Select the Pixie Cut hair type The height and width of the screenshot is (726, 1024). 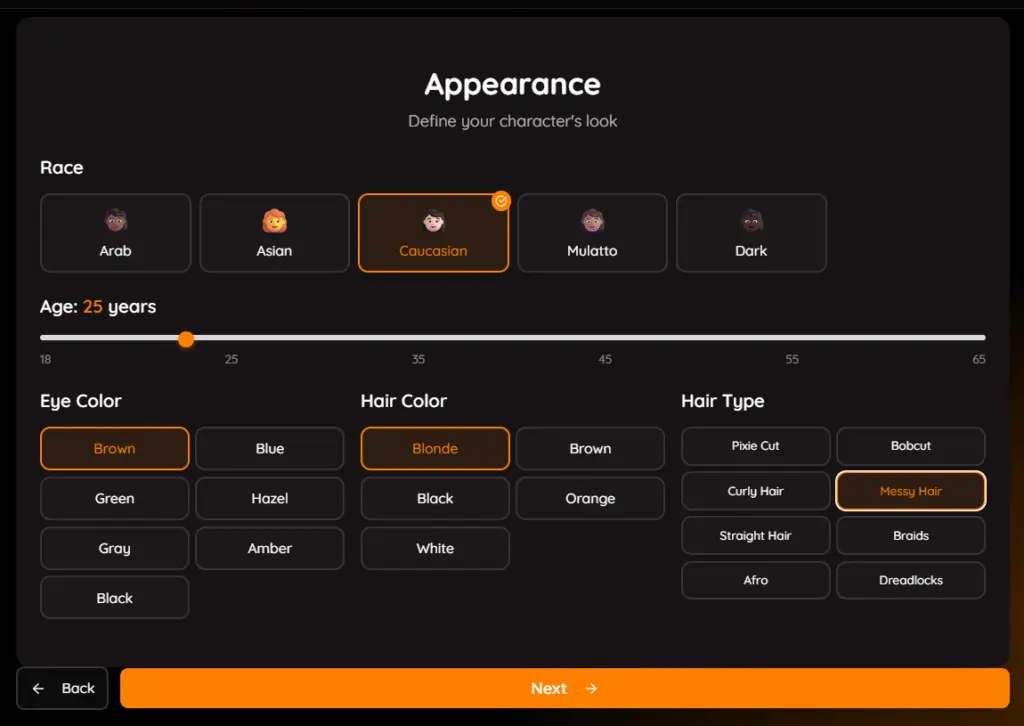click(755, 446)
